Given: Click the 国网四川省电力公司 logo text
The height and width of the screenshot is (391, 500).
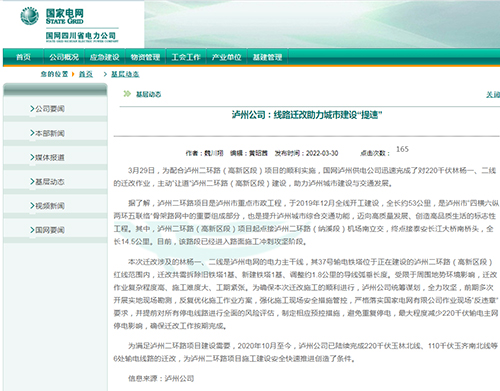Looking at the screenshot, I should pyautogui.click(x=81, y=36).
